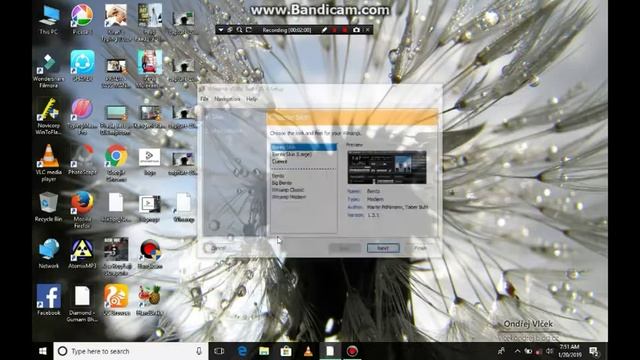The image size is (640, 360).
Task: Select the highlighted Bento Skin entry
Action: coord(304,147)
